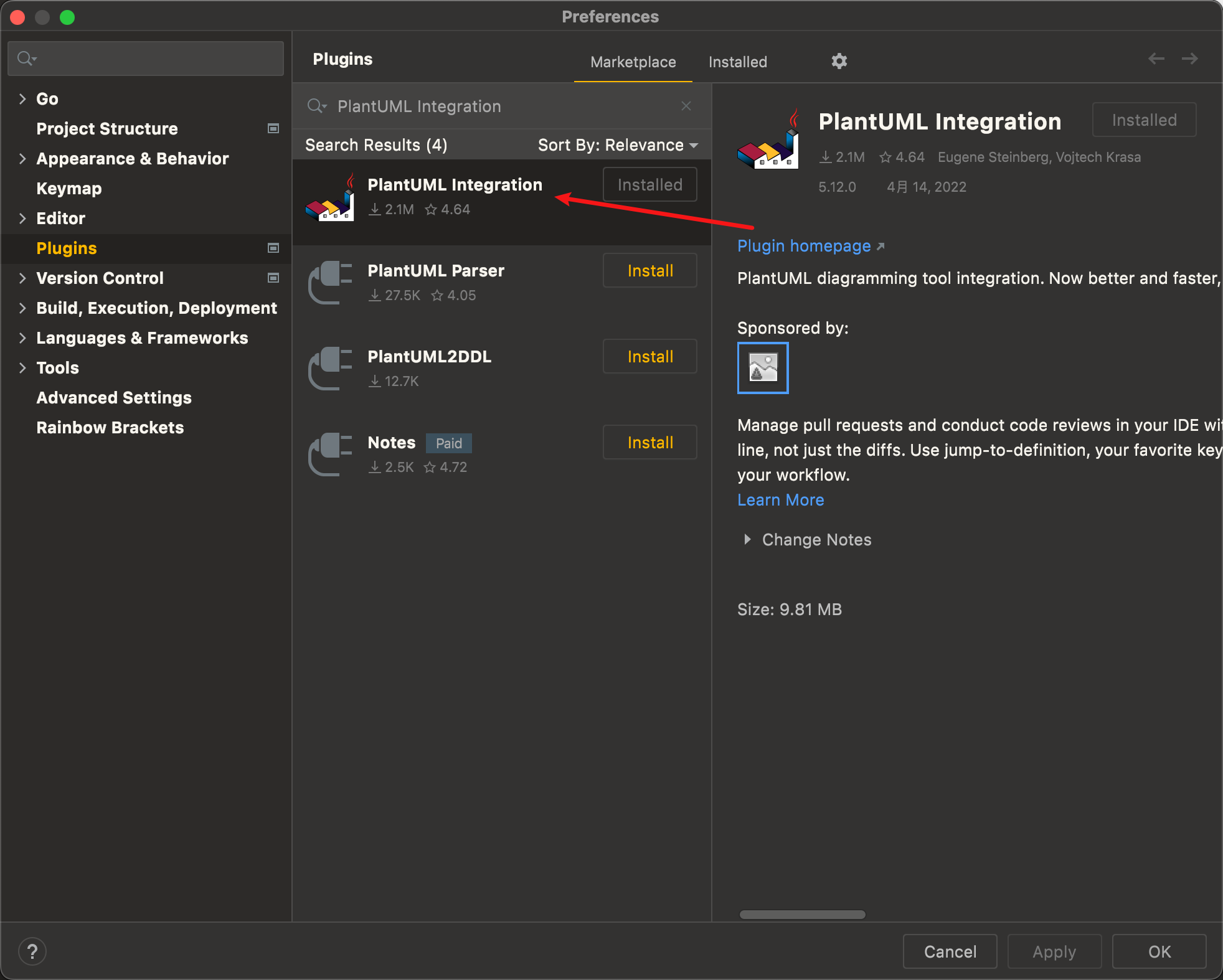Switch to the Installed tab

coord(737,62)
